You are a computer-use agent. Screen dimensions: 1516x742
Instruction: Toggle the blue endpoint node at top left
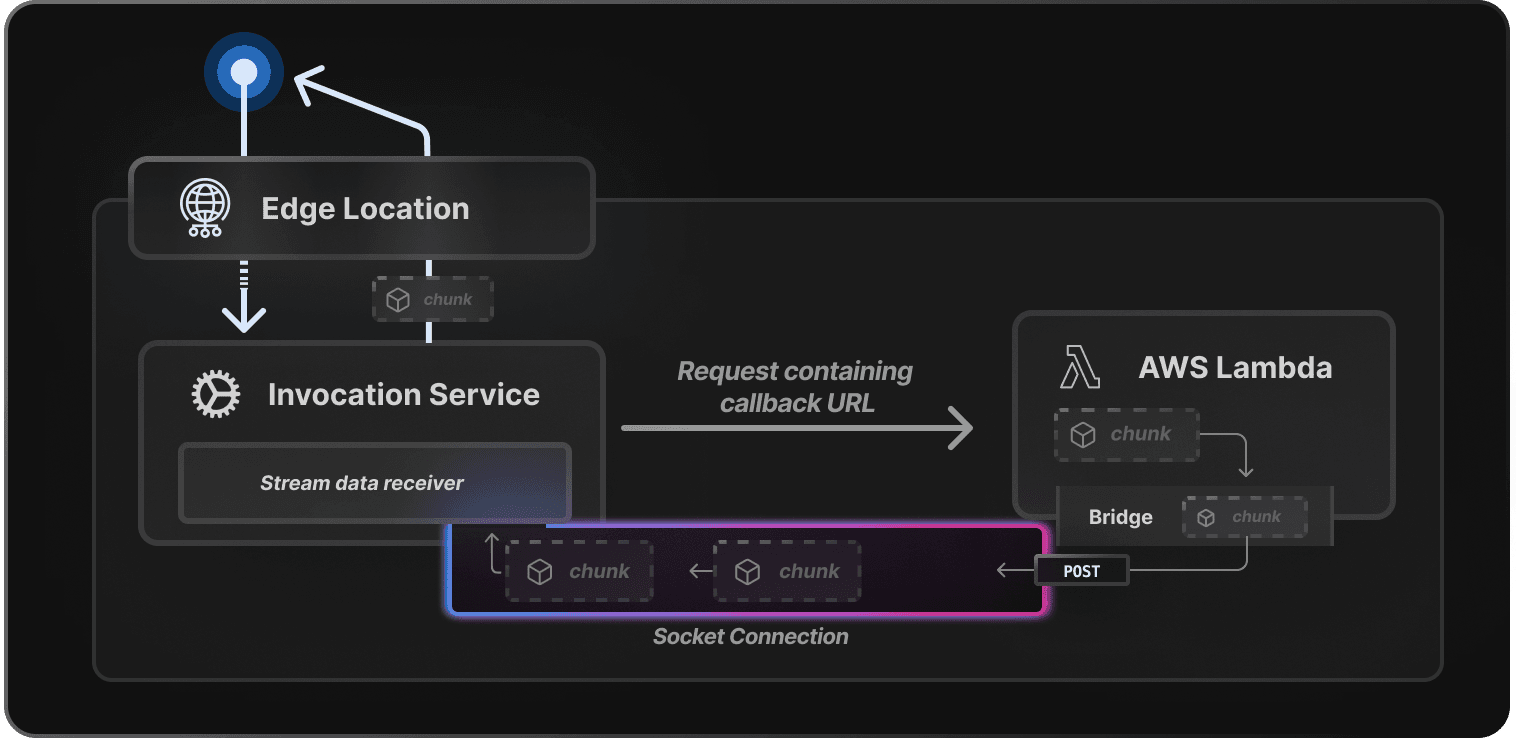pos(244,71)
